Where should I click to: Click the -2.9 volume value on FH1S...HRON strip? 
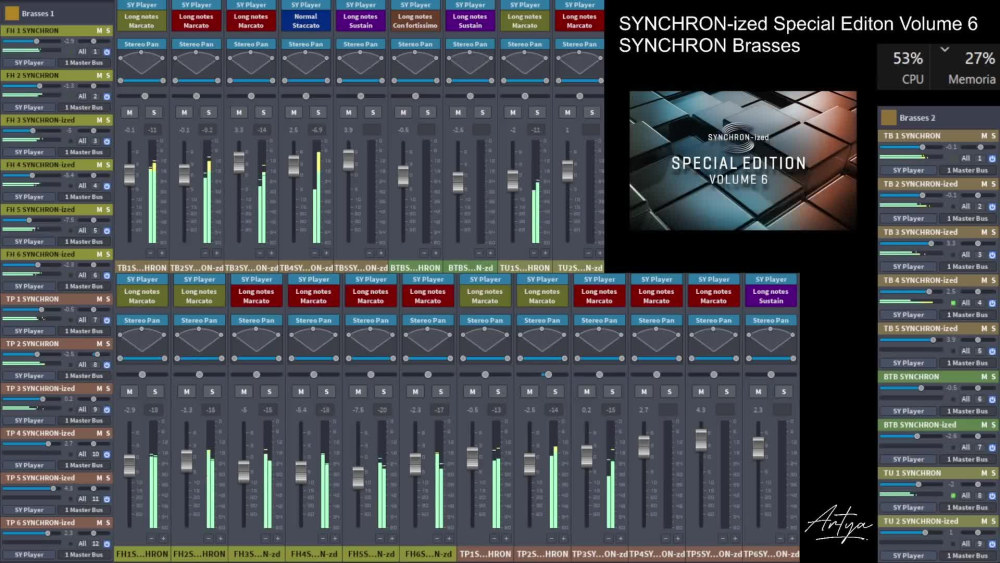(x=130, y=410)
